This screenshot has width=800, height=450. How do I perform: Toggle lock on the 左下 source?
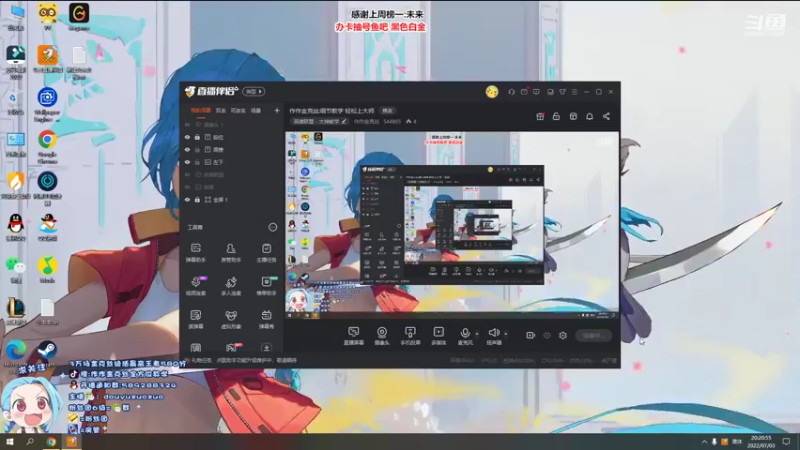[x=197, y=162]
